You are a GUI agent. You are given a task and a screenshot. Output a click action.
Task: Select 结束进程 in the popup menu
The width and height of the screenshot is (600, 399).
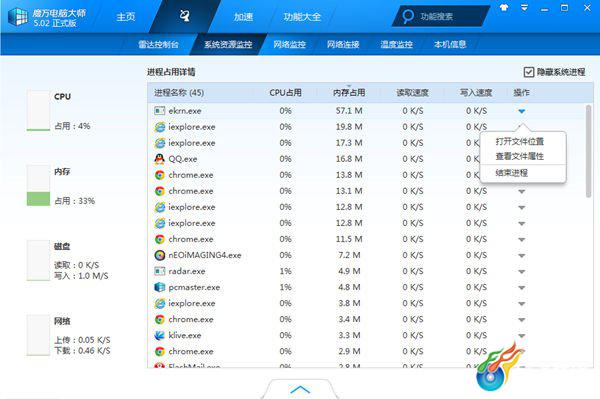[511, 173]
